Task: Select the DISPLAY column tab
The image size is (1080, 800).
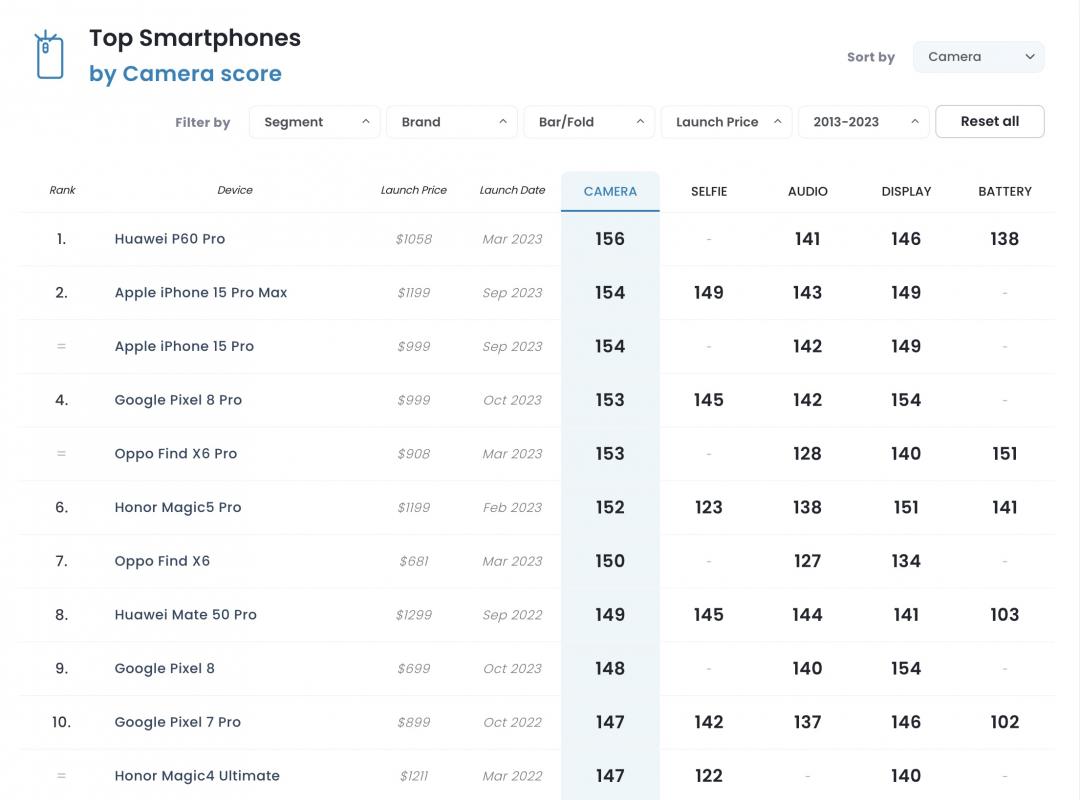Action: pos(906,192)
